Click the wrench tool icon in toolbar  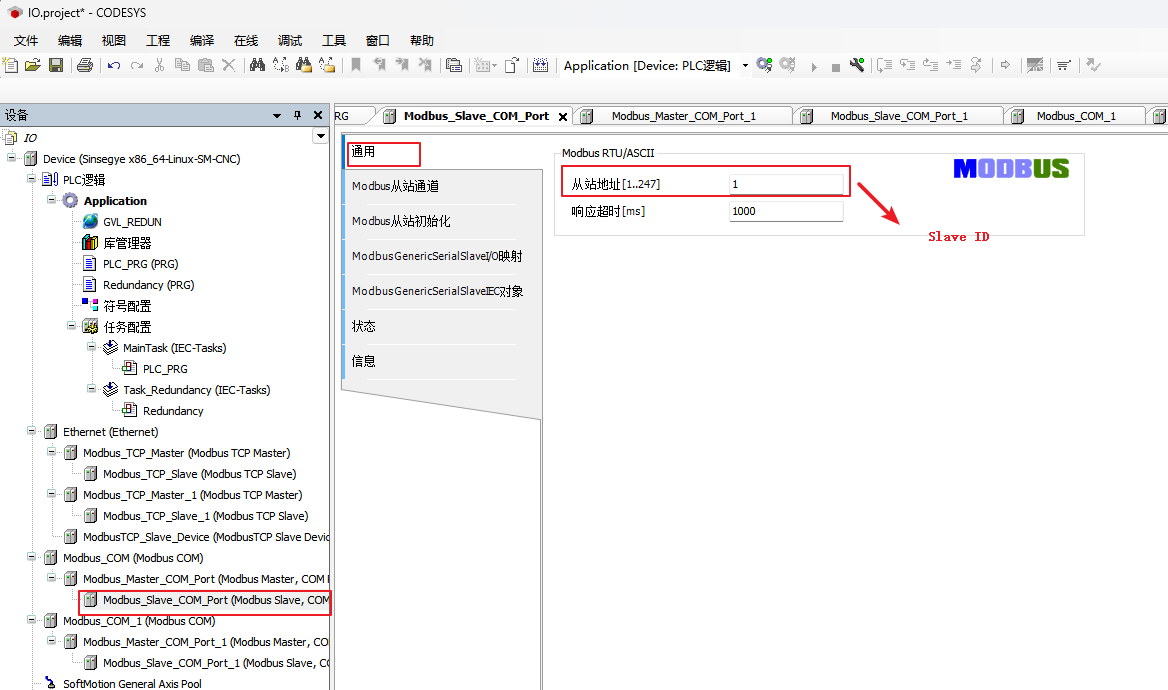[857, 65]
